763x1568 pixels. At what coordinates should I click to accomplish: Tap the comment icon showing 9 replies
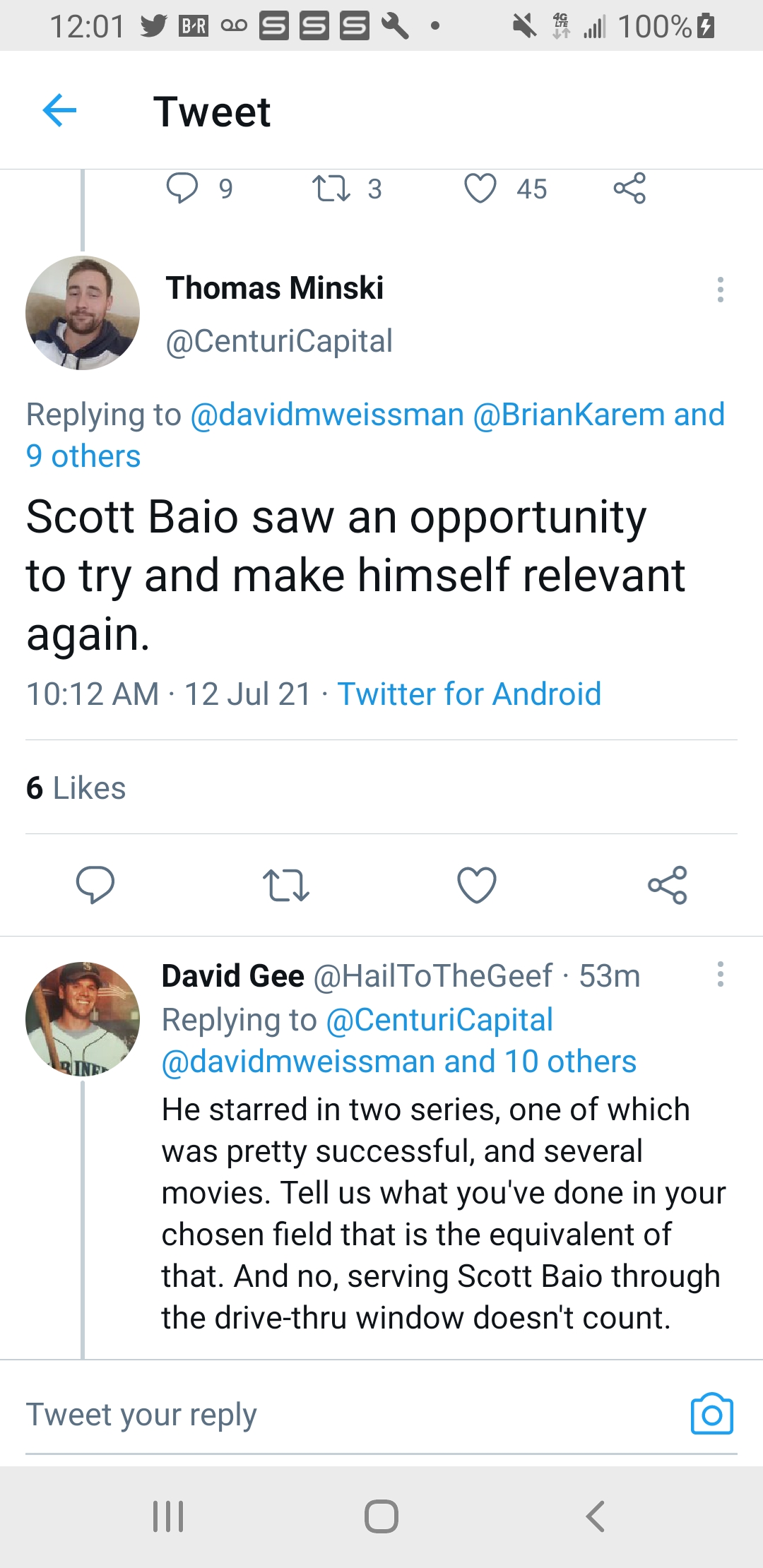[182, 189]
